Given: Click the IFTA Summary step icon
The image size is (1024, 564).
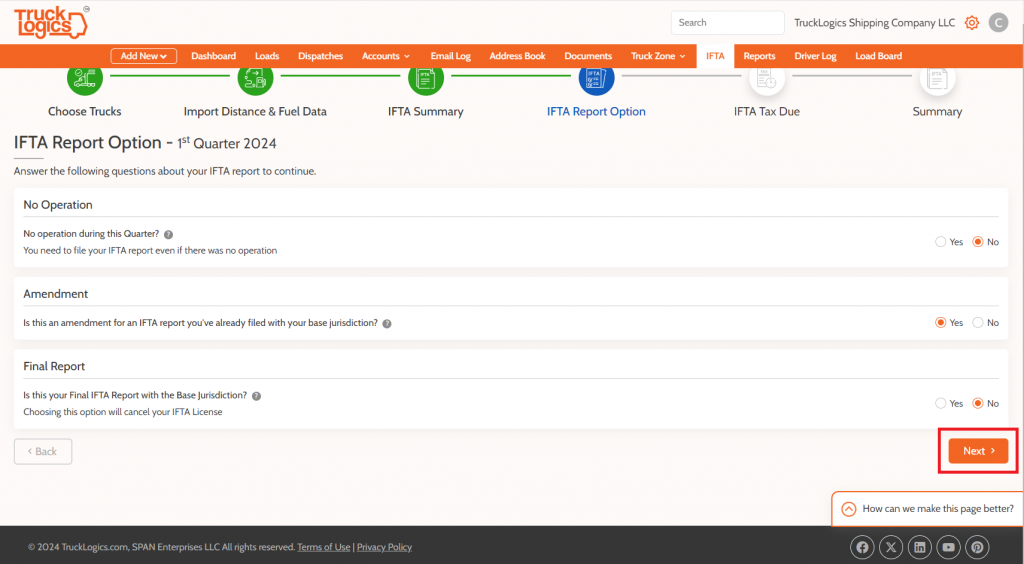Looking at the screenshot, I should coord(426,80).
